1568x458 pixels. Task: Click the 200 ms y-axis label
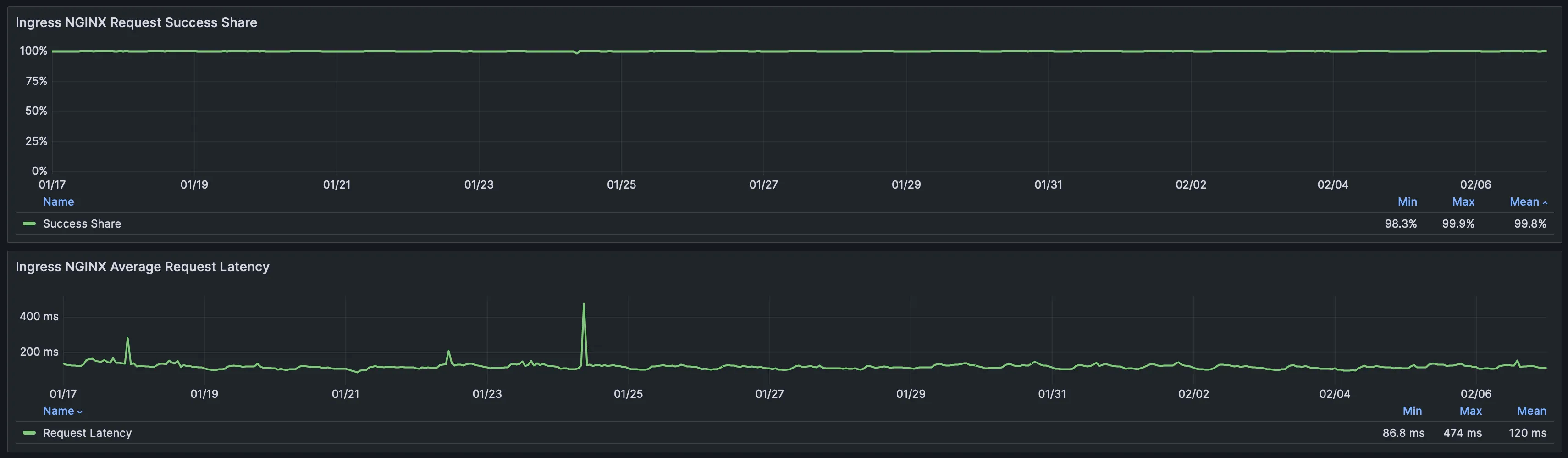pyautogui.click(x=39, y=352)
